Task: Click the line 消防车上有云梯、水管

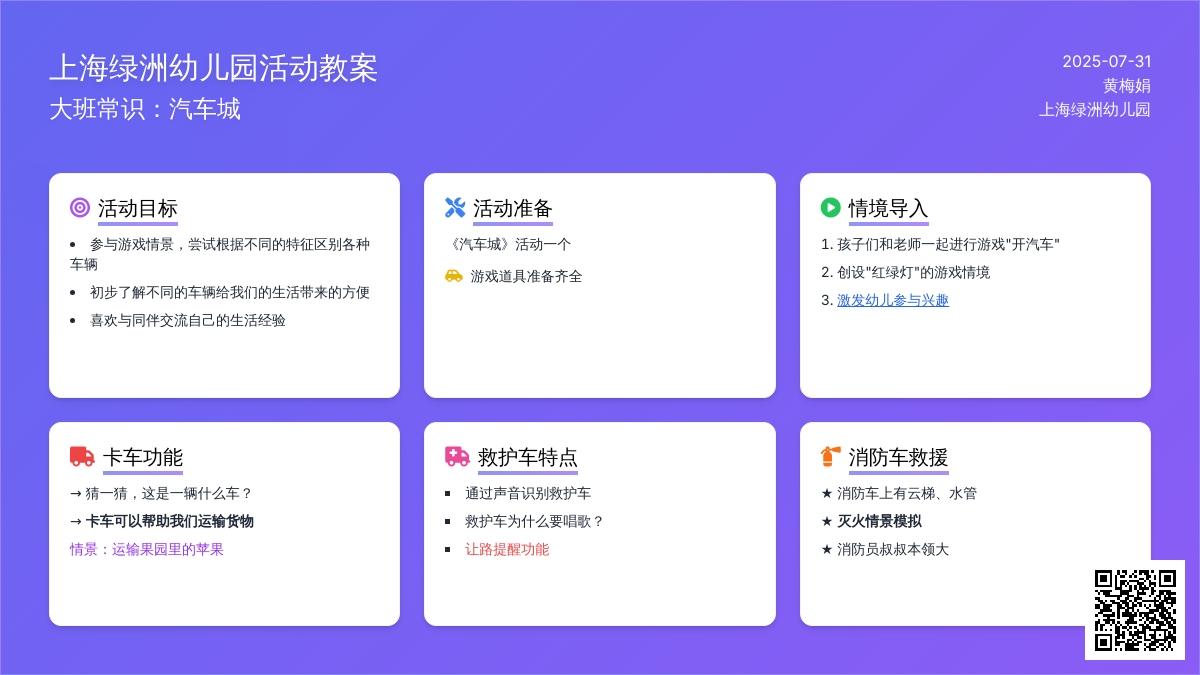Action: 899,493
